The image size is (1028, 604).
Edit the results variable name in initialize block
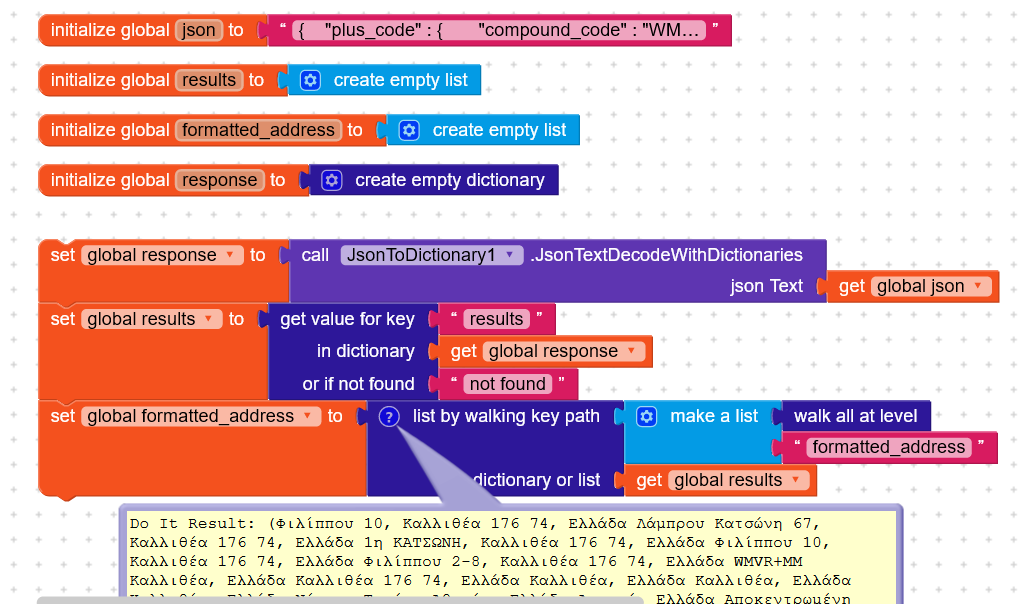(209, 80)
